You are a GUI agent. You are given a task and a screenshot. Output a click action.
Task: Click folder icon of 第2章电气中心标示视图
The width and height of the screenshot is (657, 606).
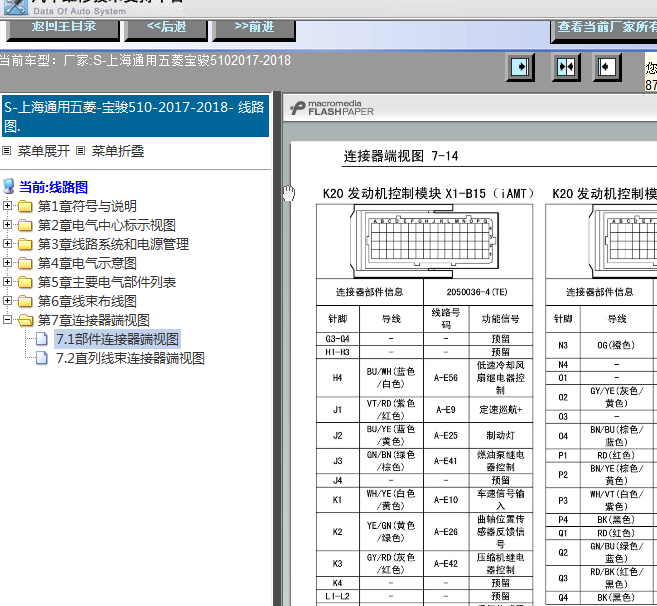pyautogui.click(x=25, y=225)
